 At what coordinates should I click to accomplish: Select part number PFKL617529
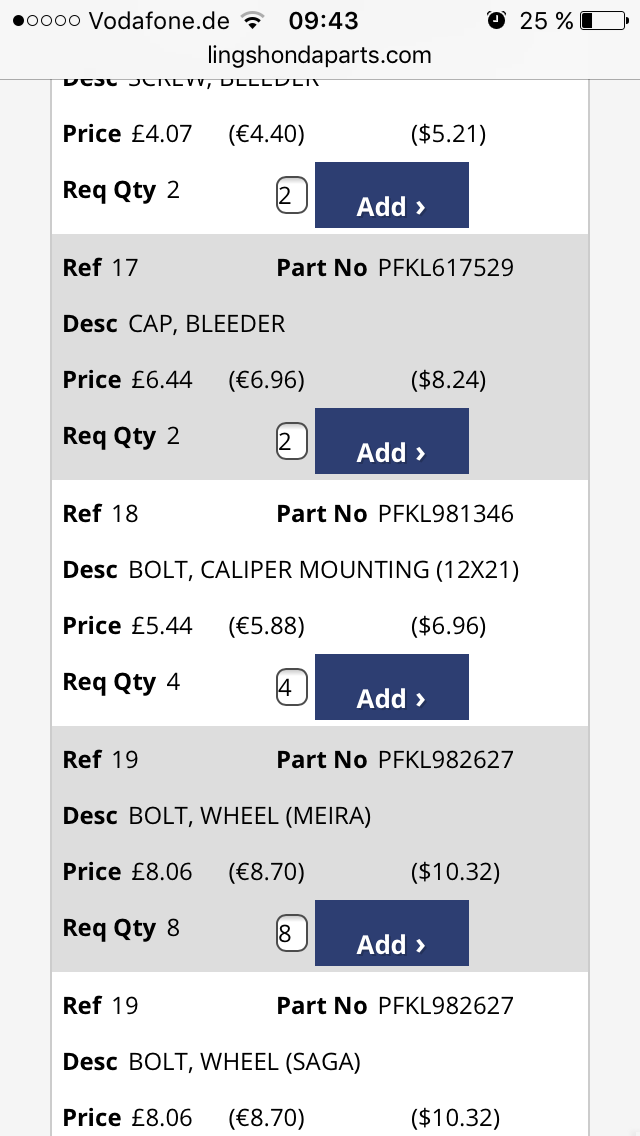(446, 268)
